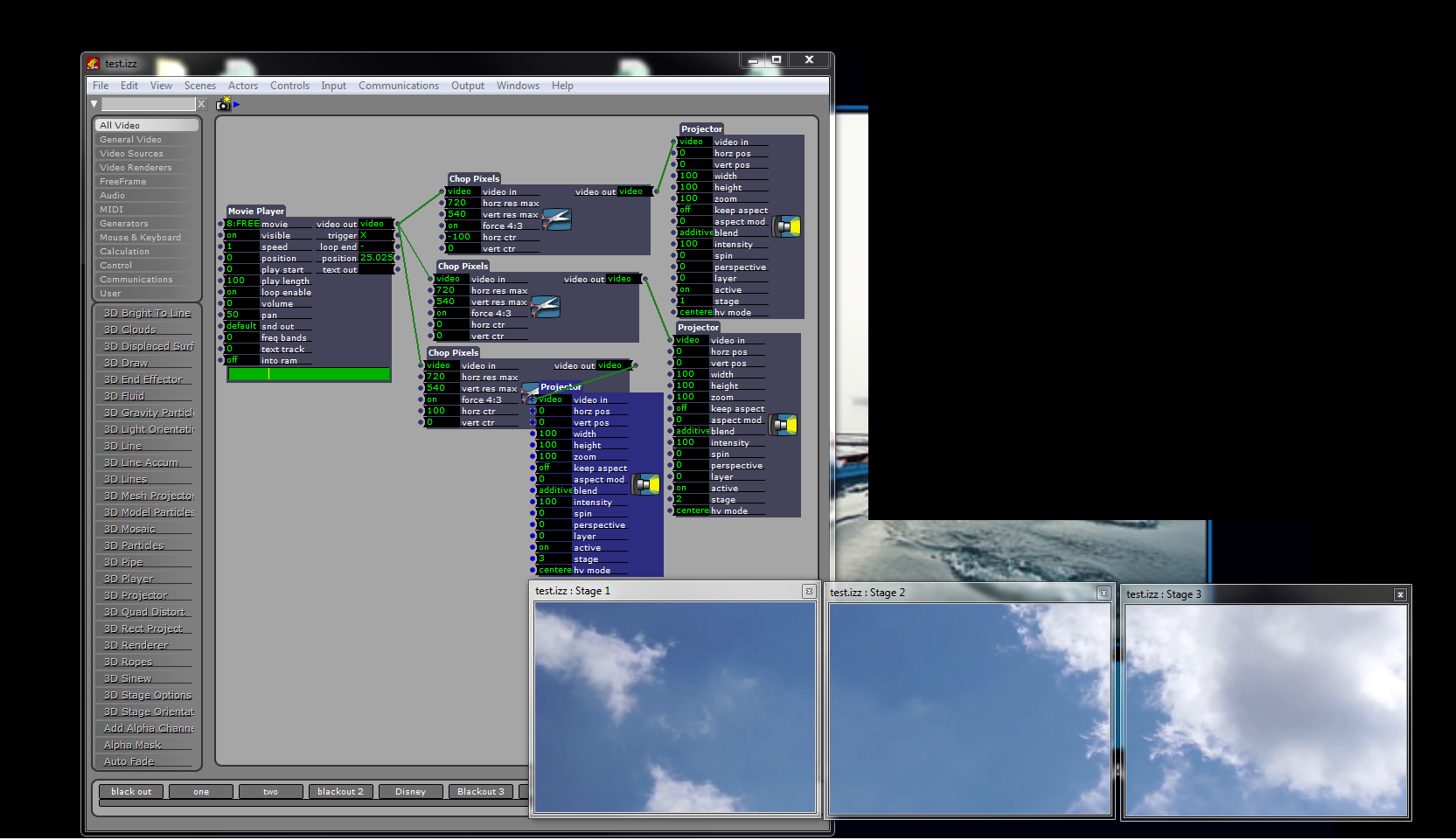Click the Movie Player volume value field
Image resolution: width=1456 pixels, height=840 pixels.
click(x=242, y=303)
